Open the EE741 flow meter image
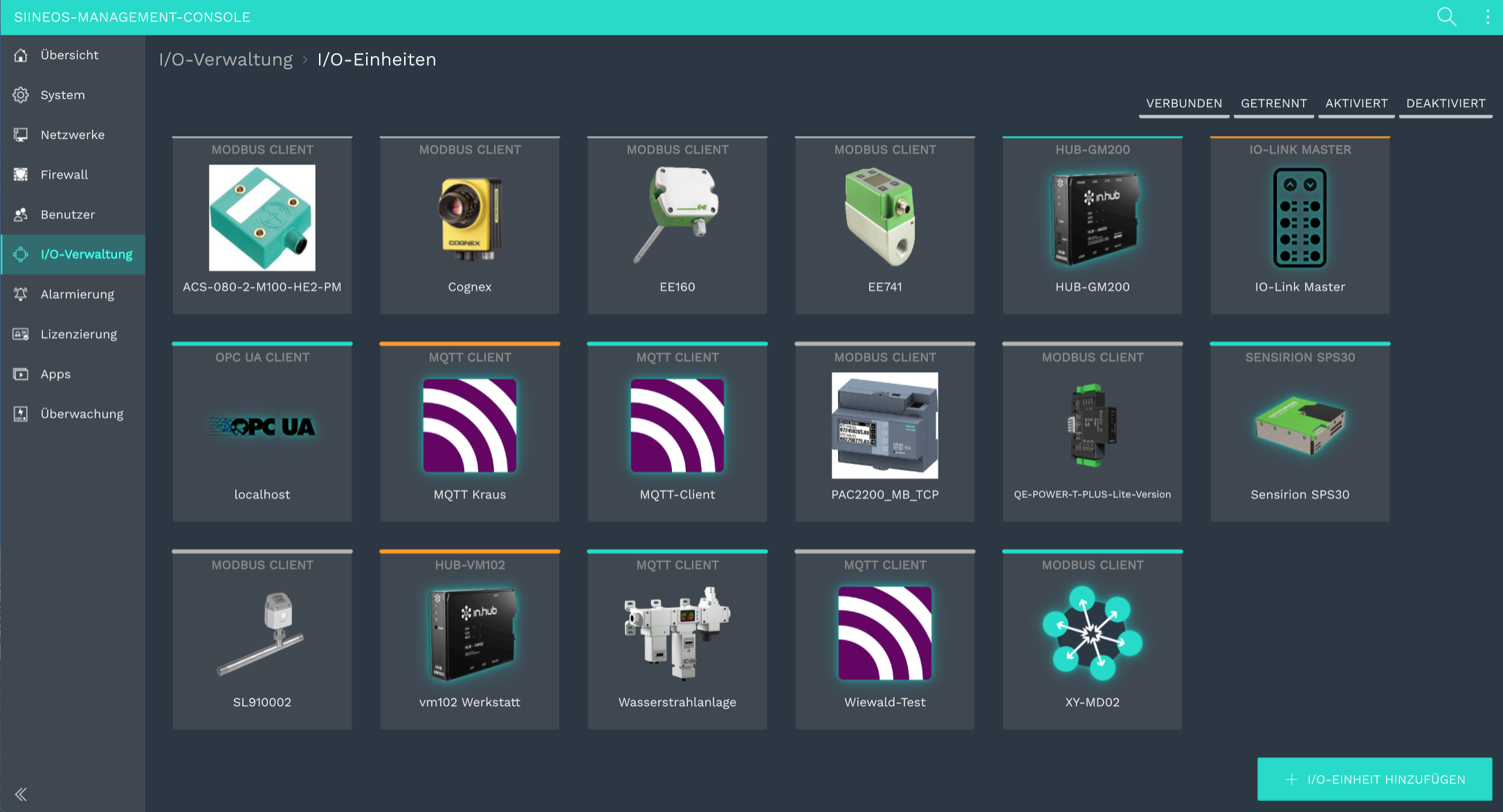The image size is (1503, 812). 880,216
